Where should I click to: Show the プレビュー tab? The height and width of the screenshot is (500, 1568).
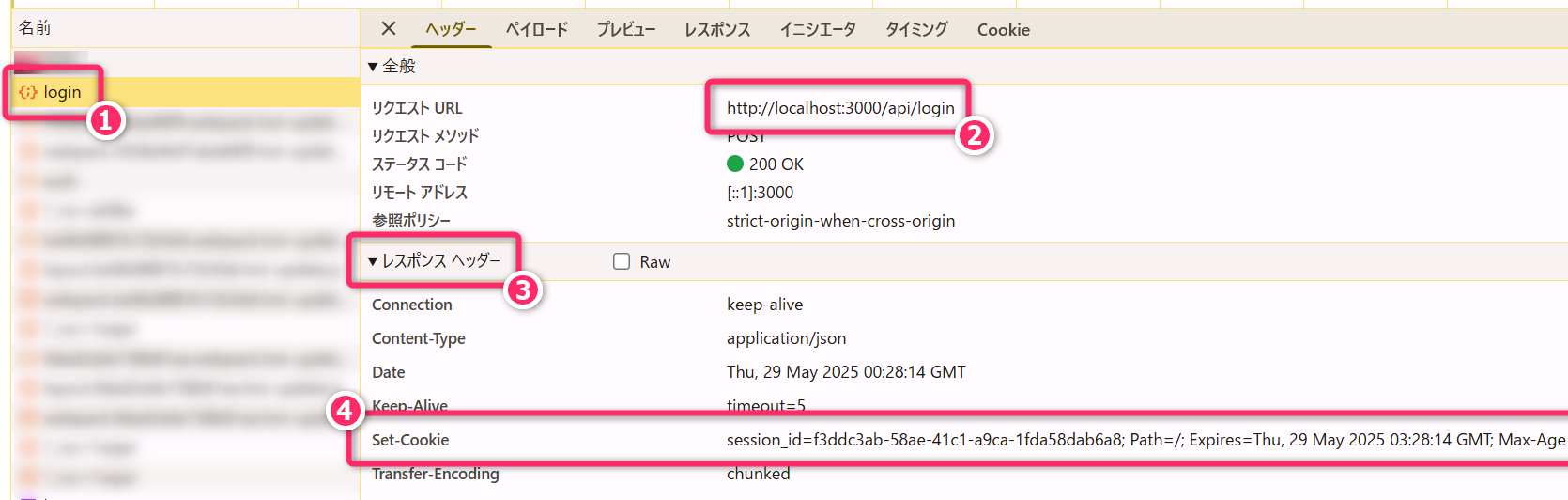[626, 29]
